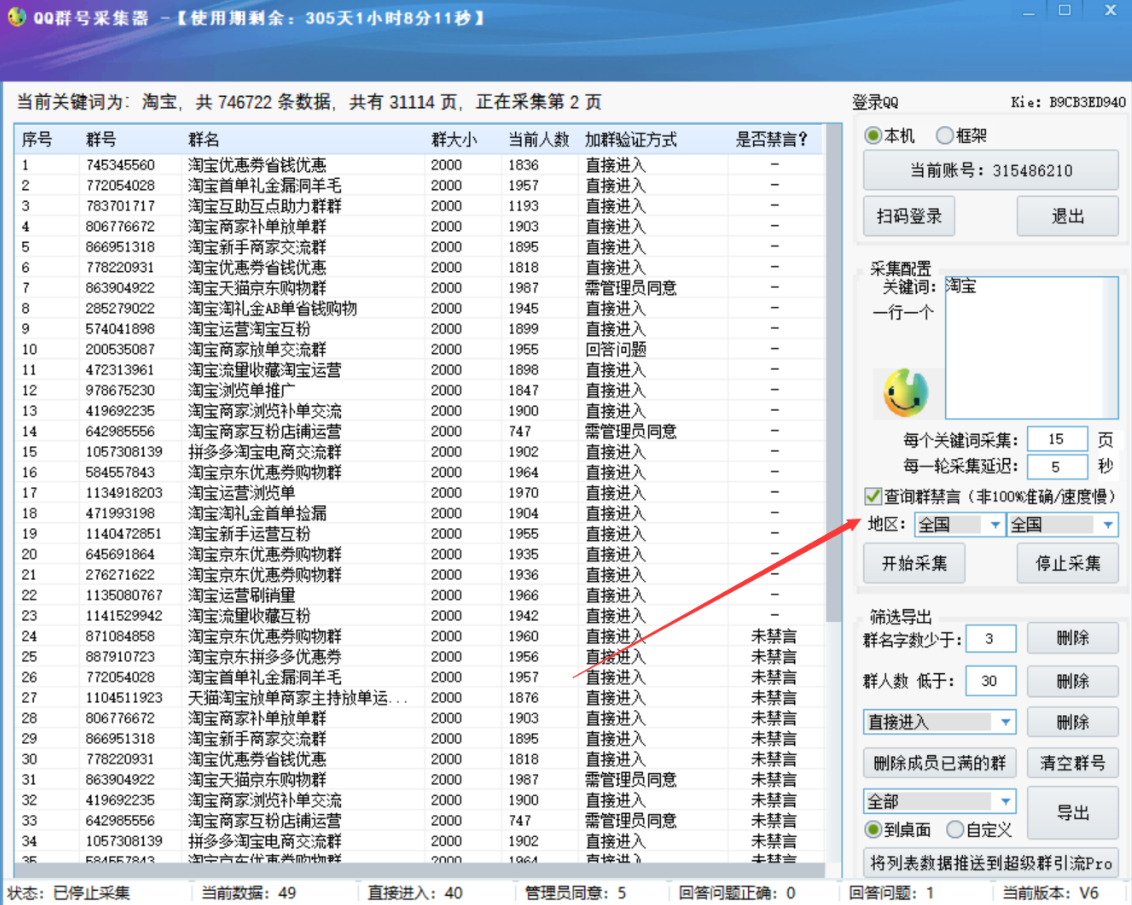Click the 每个关键词采集 pages field
The height and width of the screenshot is (905, 1132).
pyautogui.click(x=1056, y=439)
